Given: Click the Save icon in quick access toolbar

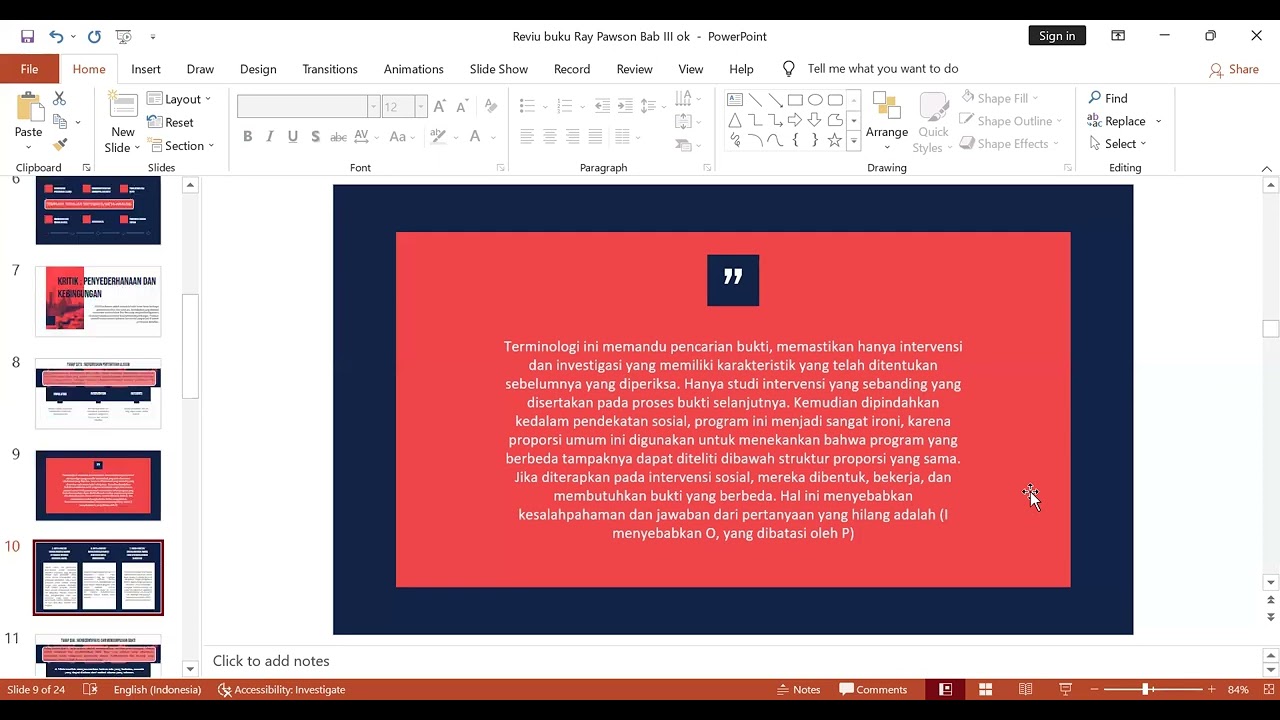Looking at the screenshot, I should coord(27,36).
